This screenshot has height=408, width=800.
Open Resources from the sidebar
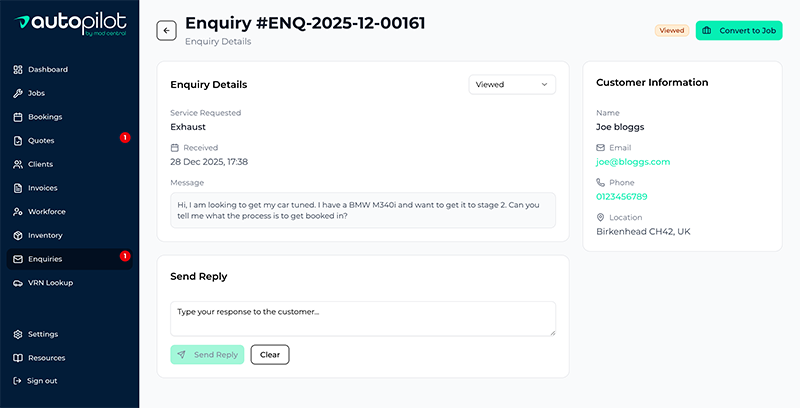[x=46, y=358]
